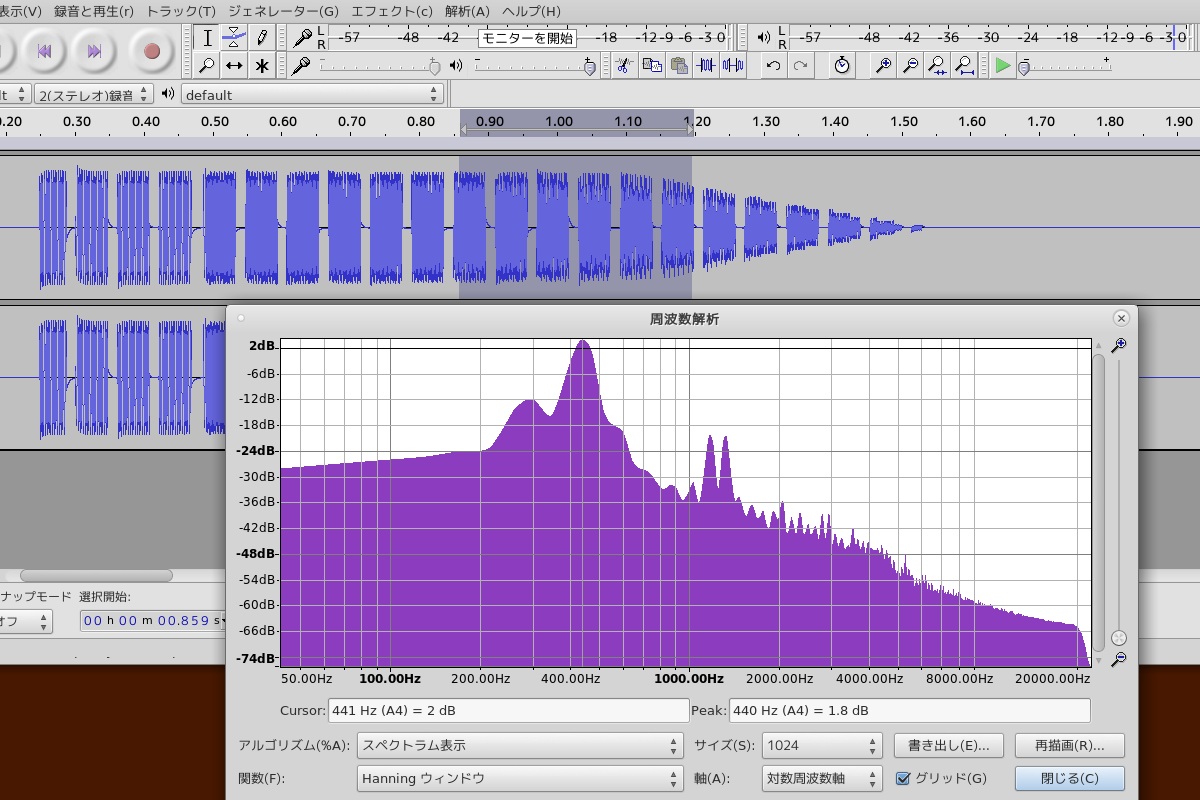1200x800 pixels.
Task: Select the Envelope tool
Action: tap(233, 38)
